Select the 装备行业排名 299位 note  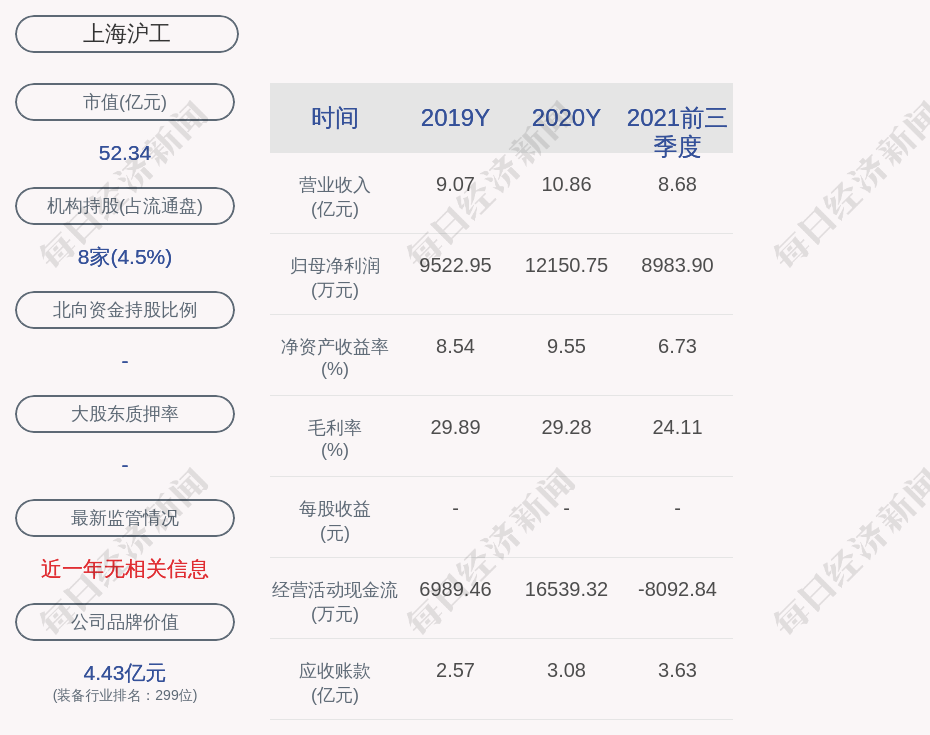pyautogui.click(x=125, y=695)
